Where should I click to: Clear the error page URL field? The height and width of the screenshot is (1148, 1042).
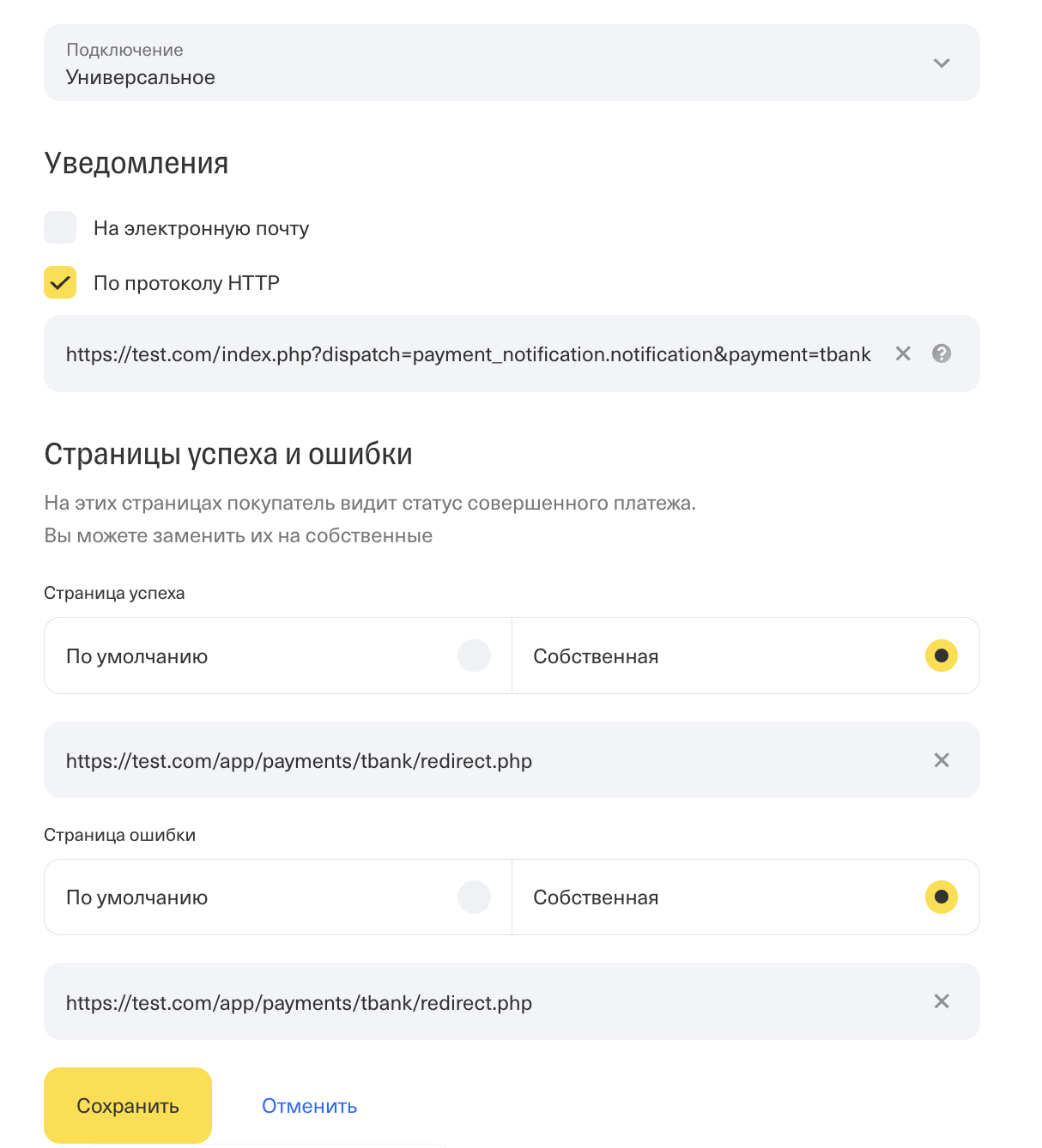click(942, 1001)
